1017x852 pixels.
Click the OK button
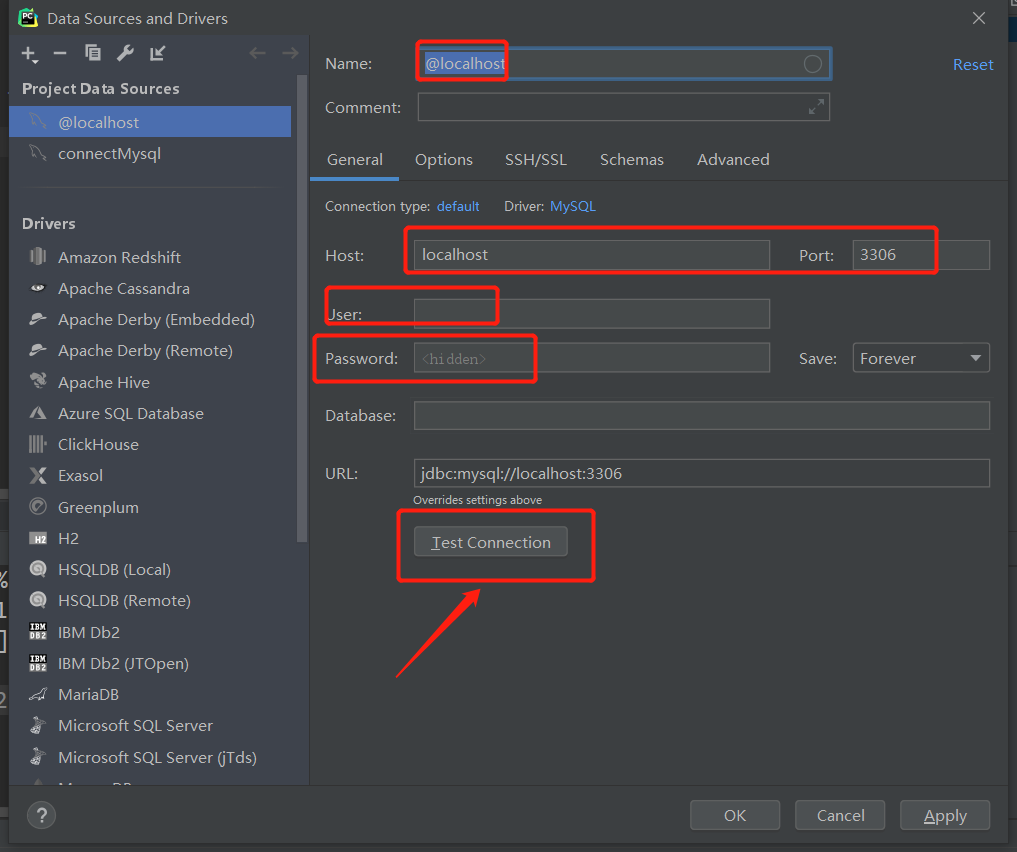pyautogui.click(x=735, y=815)
